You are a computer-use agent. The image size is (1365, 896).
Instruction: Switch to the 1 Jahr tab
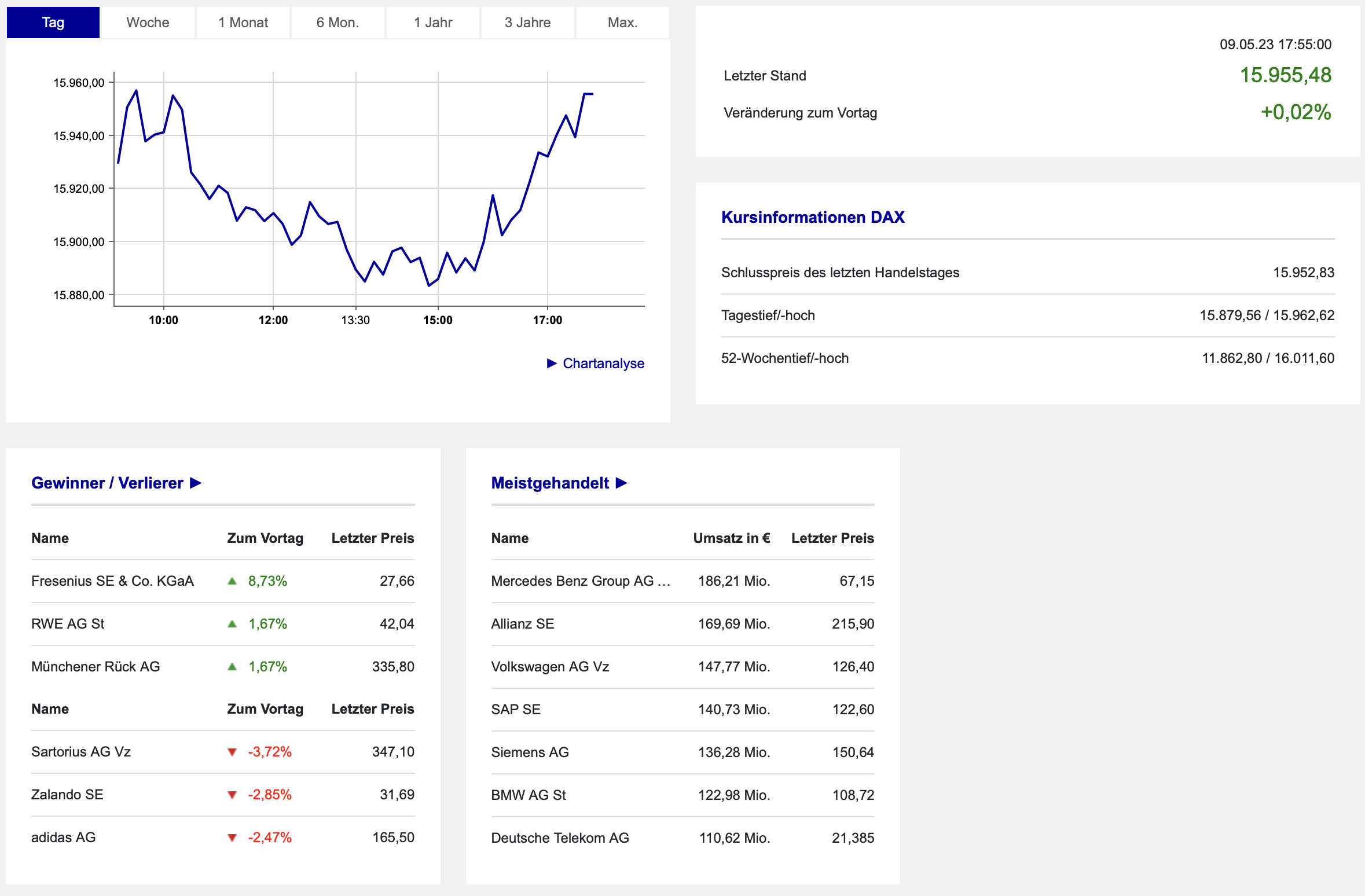pyautogui.click(x=433, y=23)
